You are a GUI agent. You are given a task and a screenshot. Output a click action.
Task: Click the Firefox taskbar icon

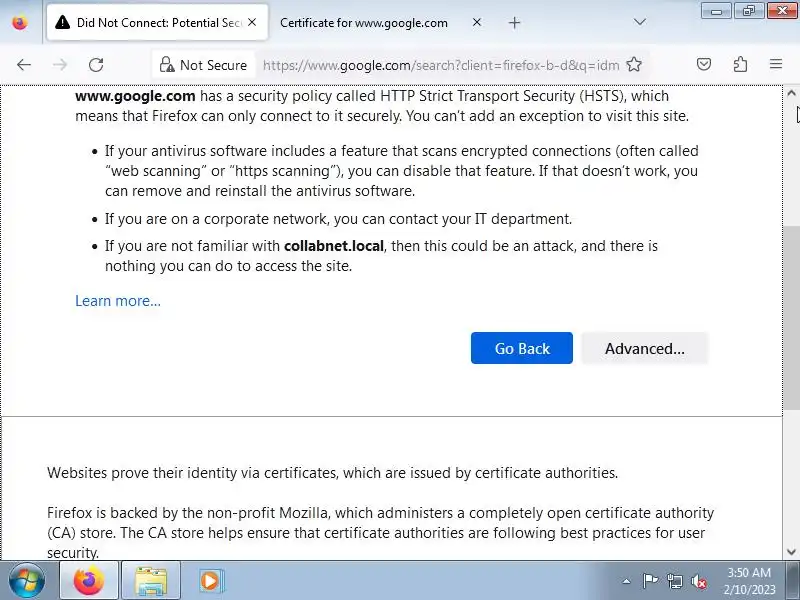89,581
